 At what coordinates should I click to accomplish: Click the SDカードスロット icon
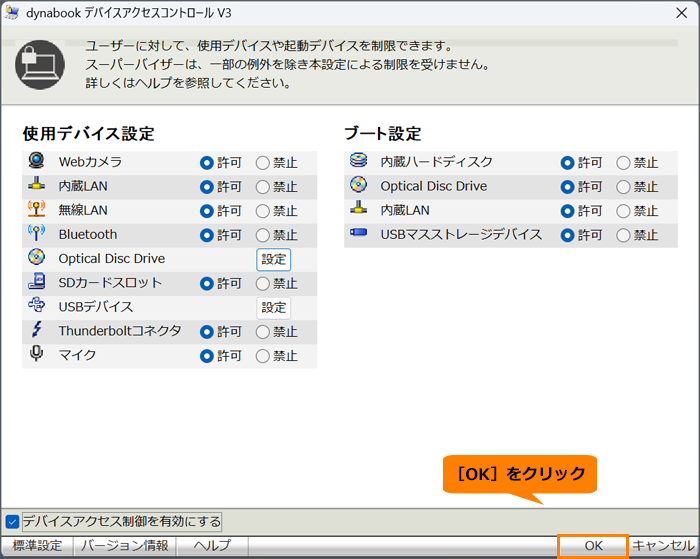(36, 281)
